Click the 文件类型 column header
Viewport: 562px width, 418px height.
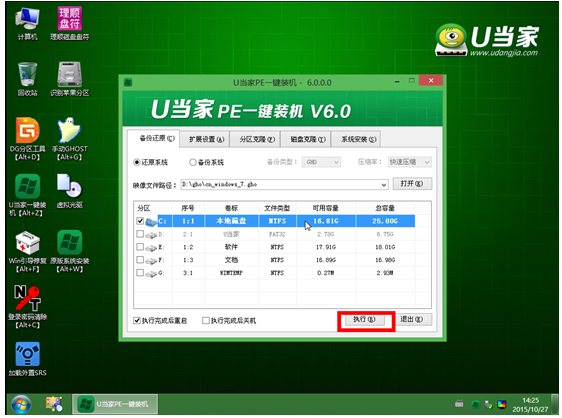click(x=277, y=208)
